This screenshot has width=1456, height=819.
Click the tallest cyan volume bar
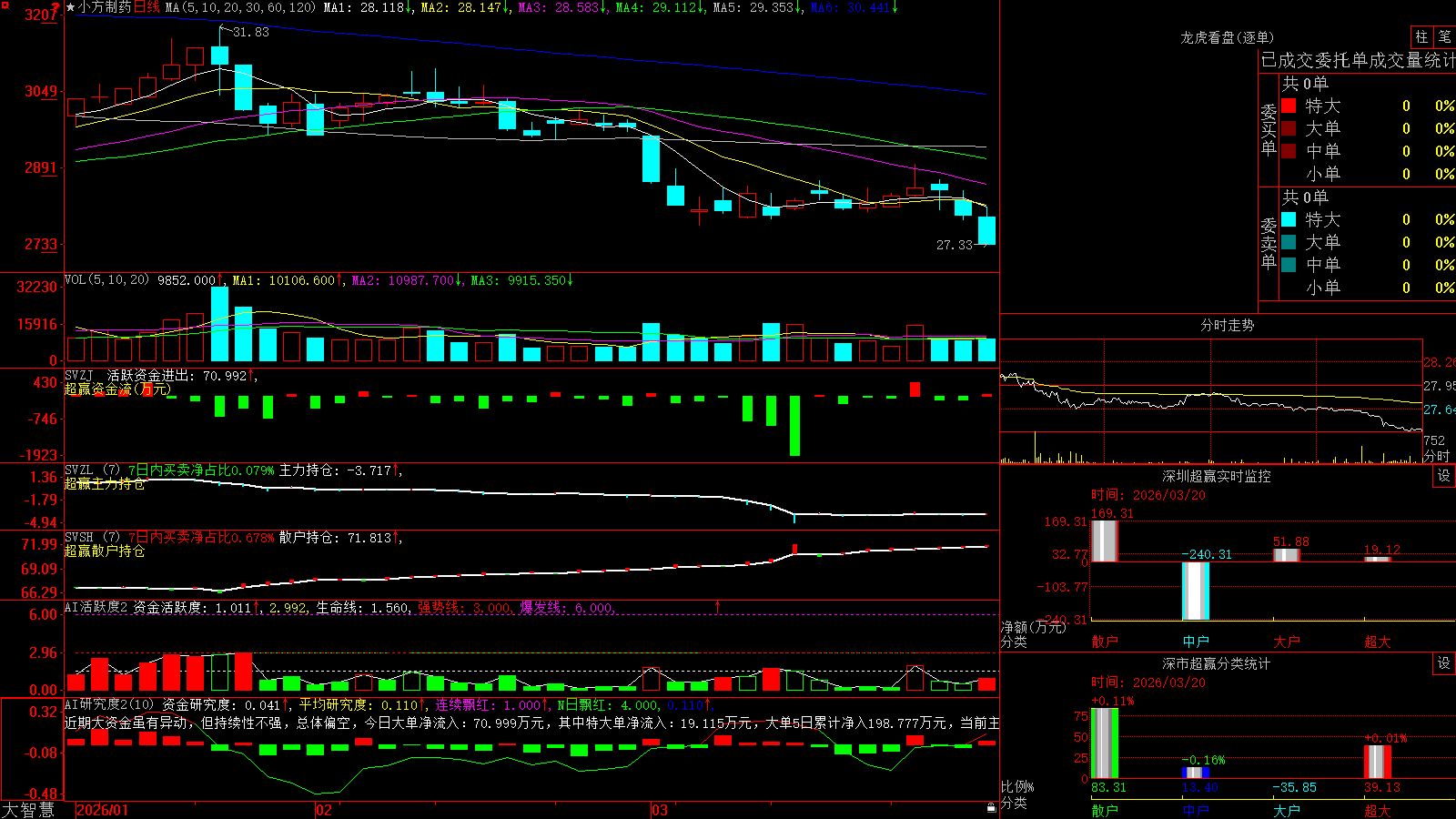click(x=219, y=324)
